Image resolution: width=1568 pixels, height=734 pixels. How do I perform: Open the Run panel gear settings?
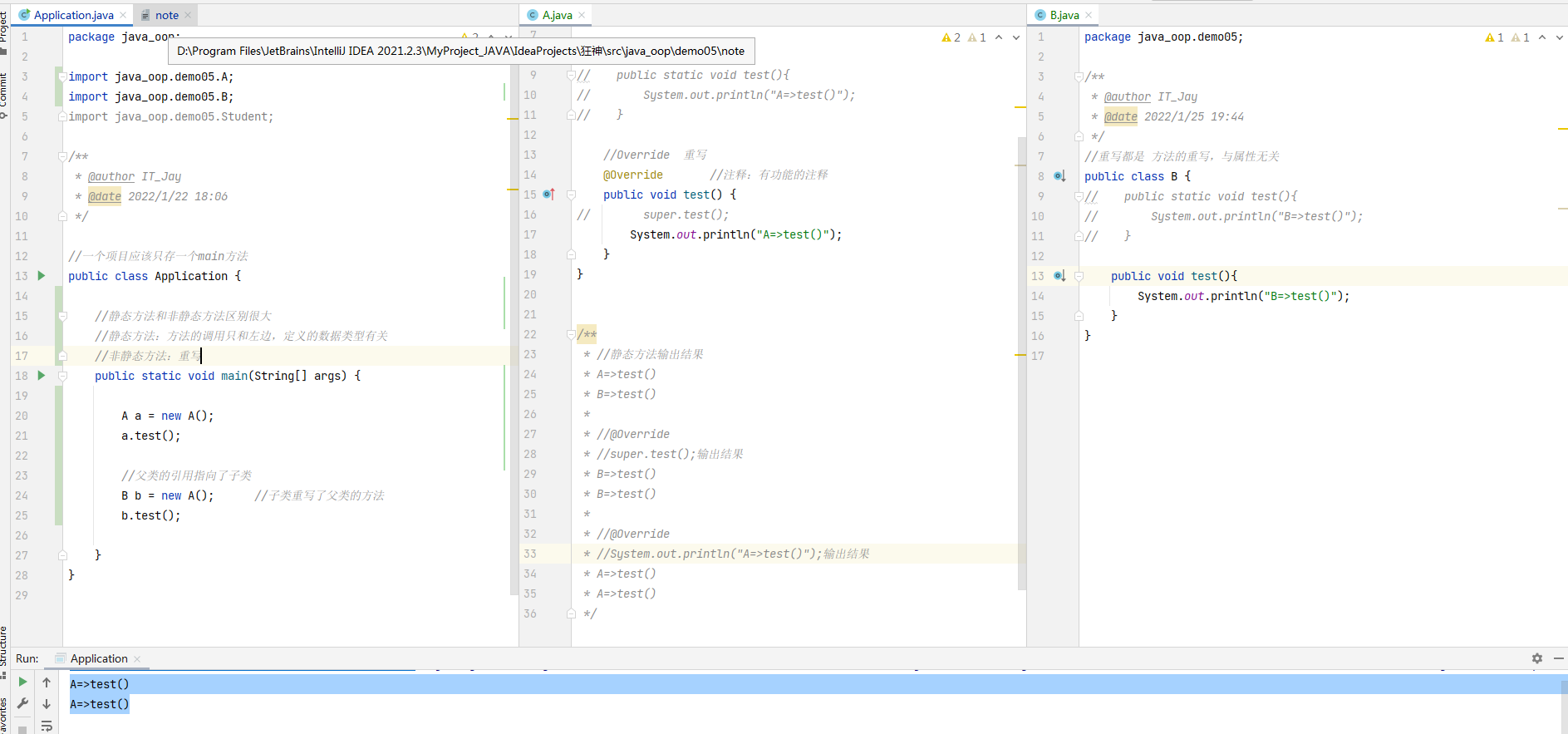tap(1536, 658)
